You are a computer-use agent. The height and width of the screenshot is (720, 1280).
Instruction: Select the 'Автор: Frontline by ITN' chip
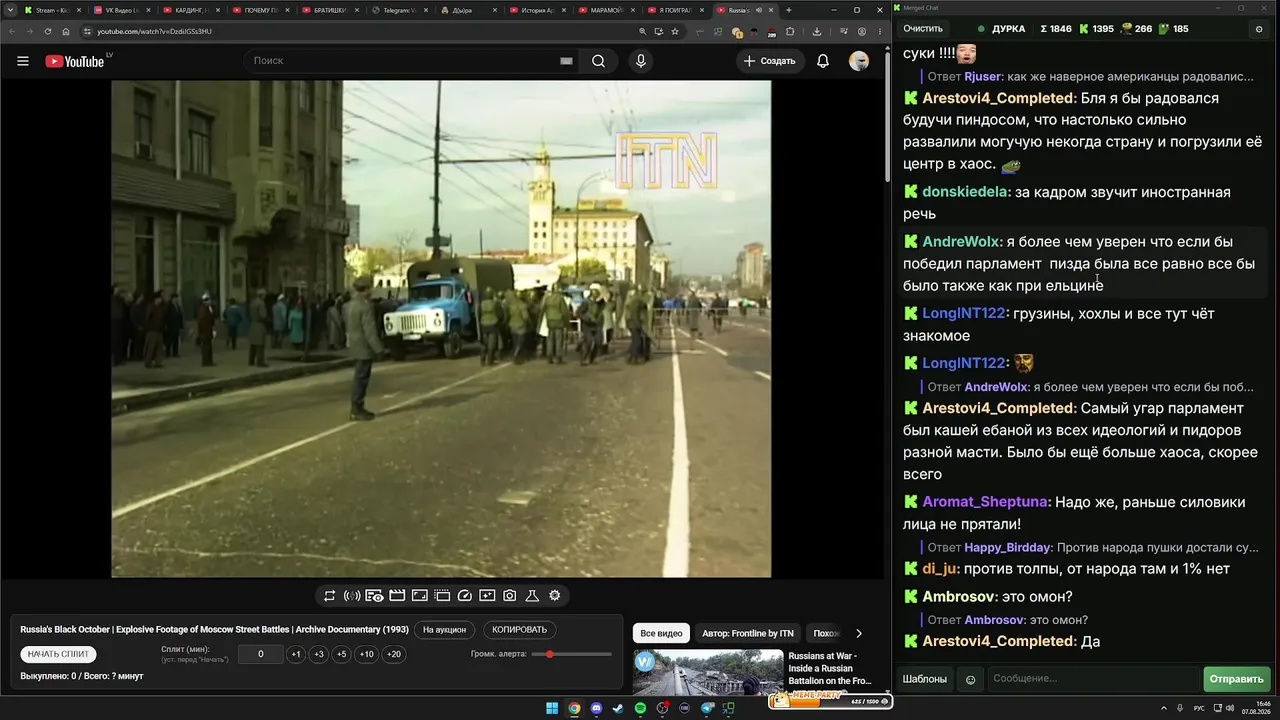(748, 633)
